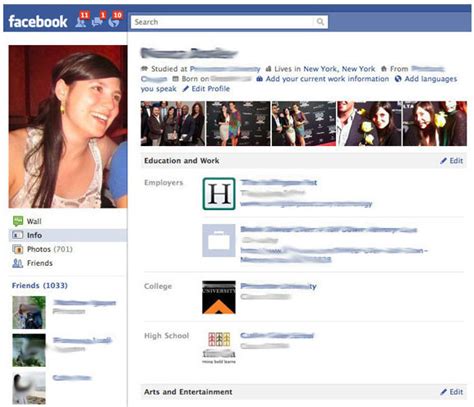Open the Friends (1033) heading link
The height and width of the screenshot is (407, 474).
(x=40, y=286)
